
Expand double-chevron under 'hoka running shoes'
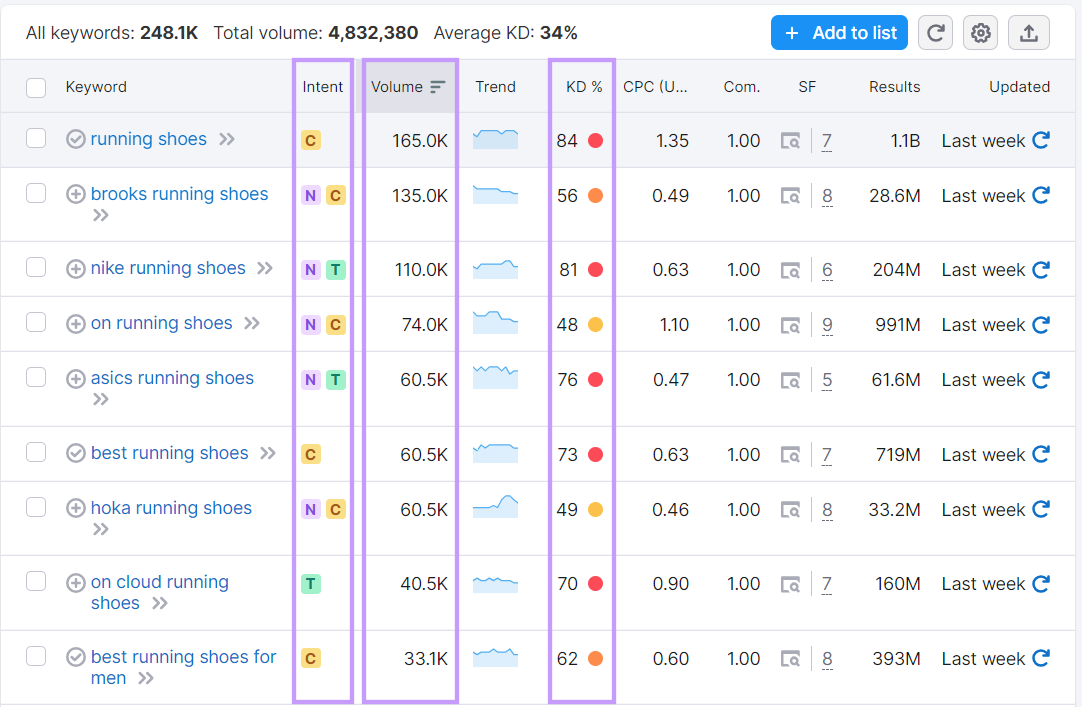[101, 529]
